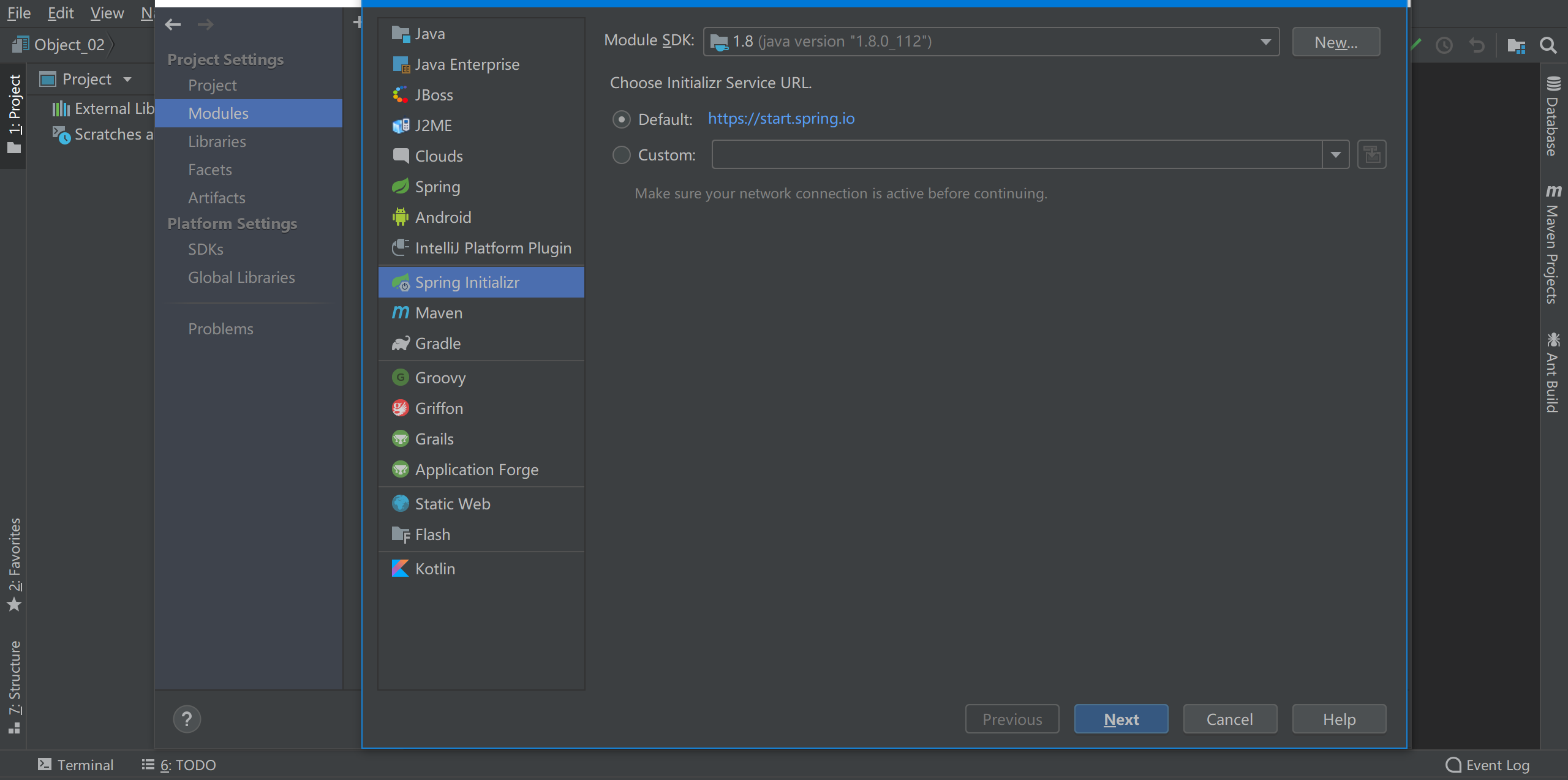
Task: Click the icon button beside Custom URL field
Action: 1371,154
